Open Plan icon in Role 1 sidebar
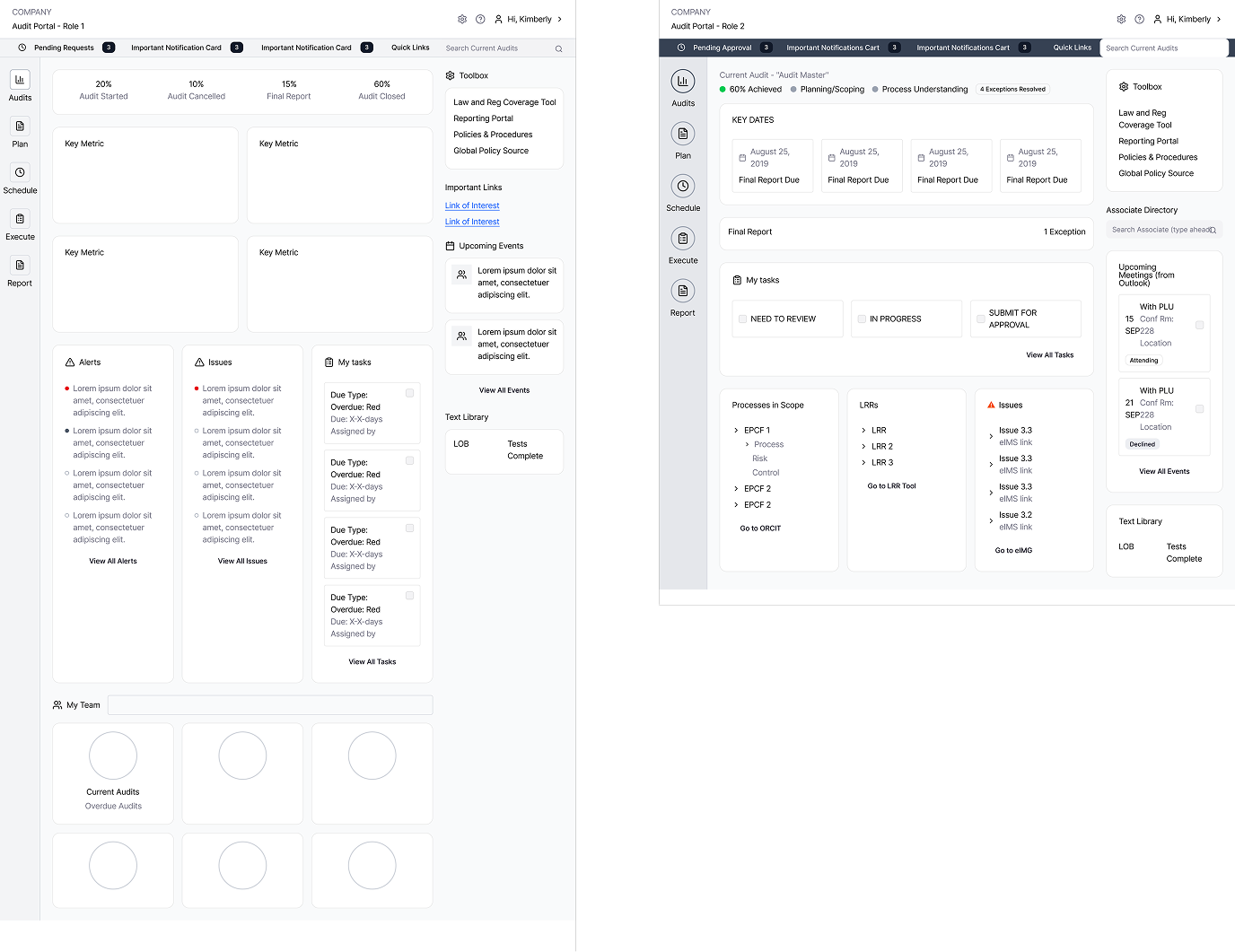This screenshot has height=952, width=1235. pyautogui.click(x=20, y=126)
